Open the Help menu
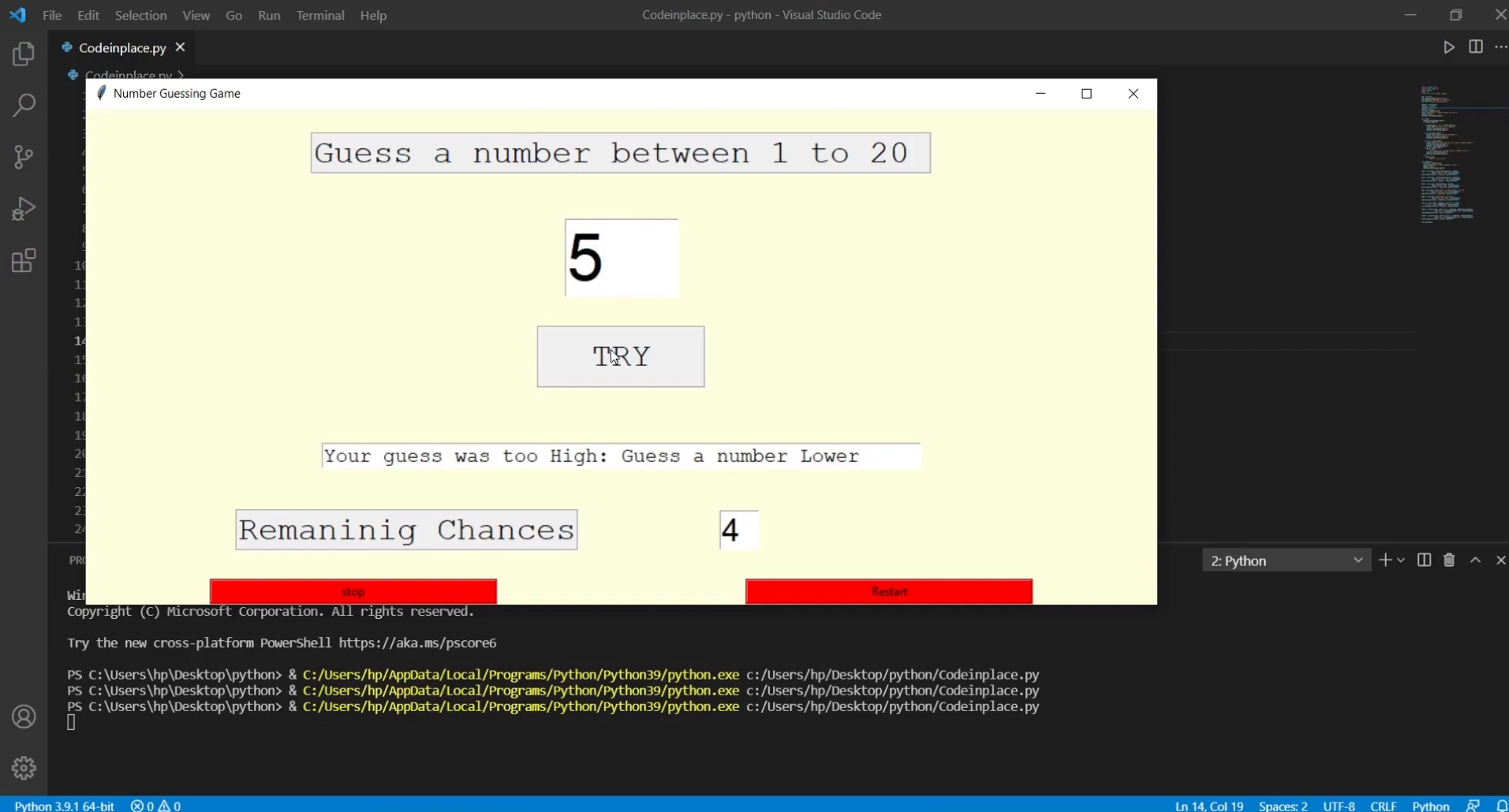Image resolution: width=1509 pixels, height=812 pixels. click(x=373, y=15)
